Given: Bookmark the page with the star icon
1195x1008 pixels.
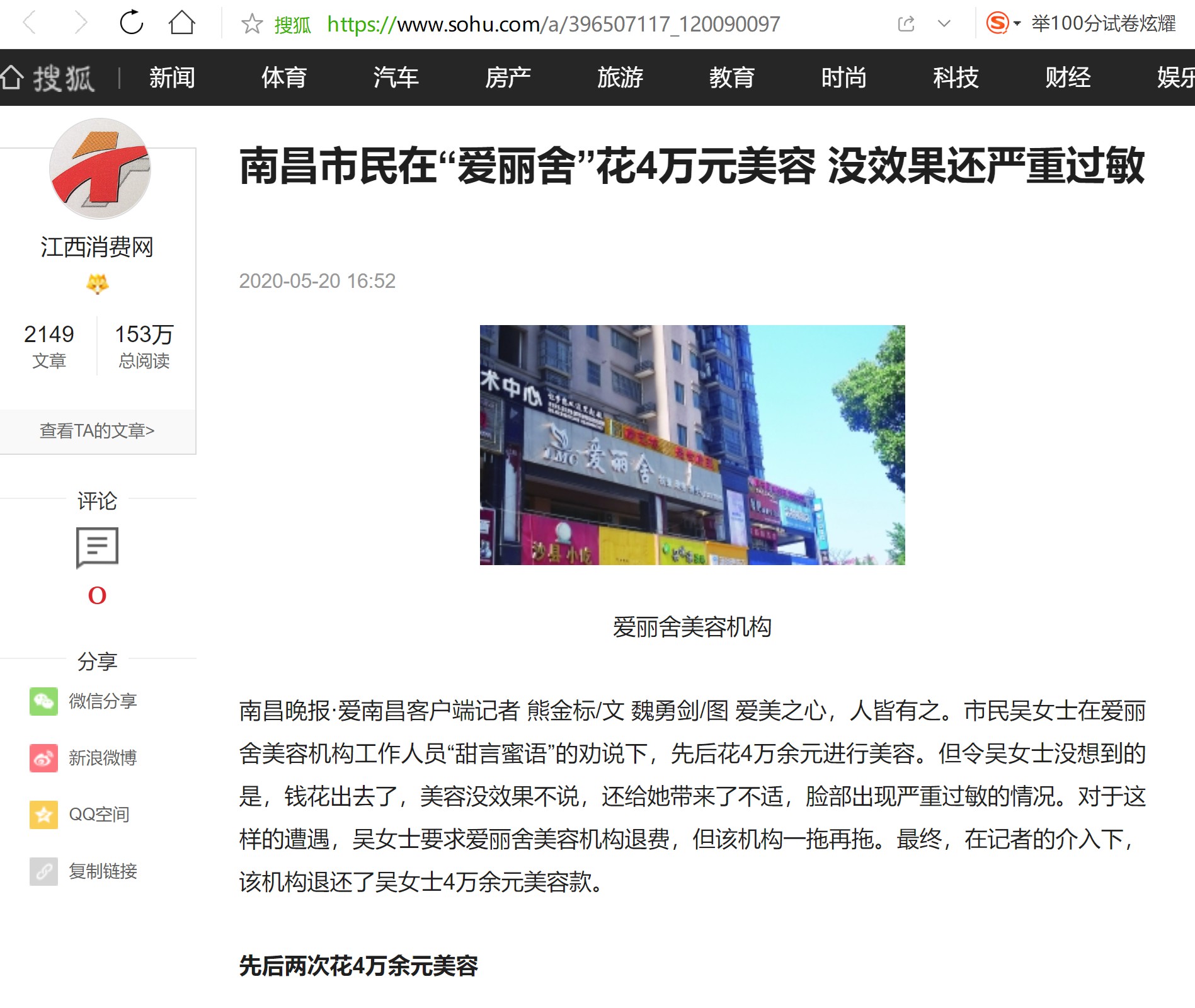Looking at the screenshot, I should click(252, 24).
